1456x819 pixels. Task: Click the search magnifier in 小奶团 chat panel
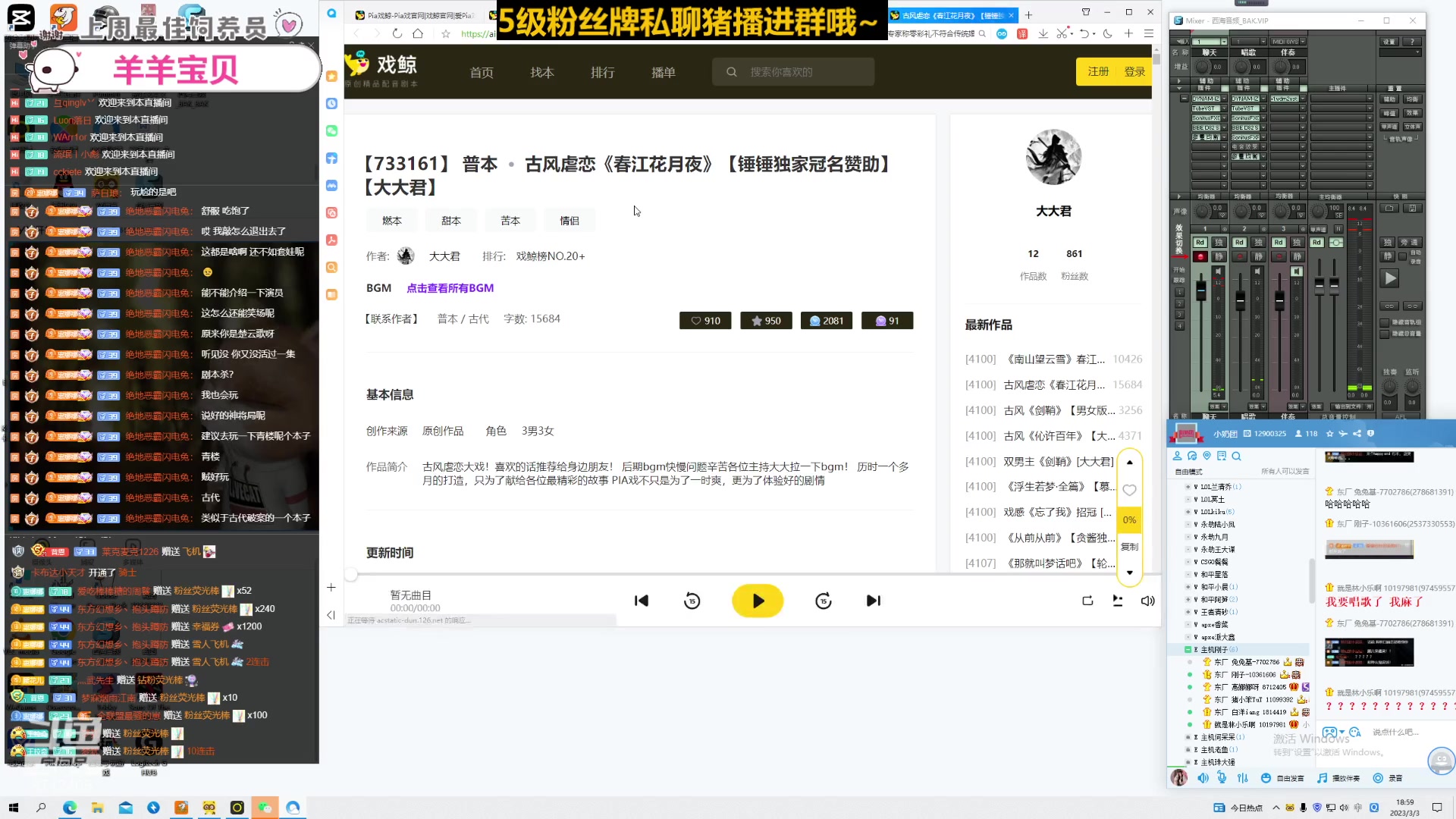click(1237, 457)
